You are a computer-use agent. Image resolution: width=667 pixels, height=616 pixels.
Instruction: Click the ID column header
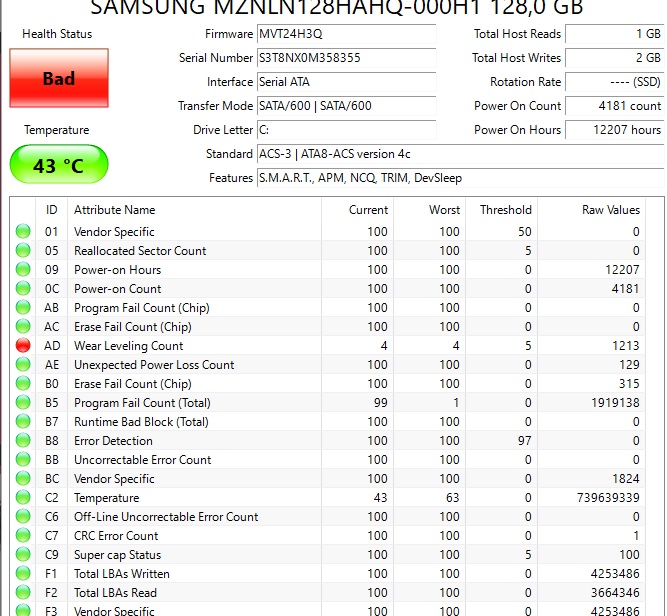coord(51,210)
